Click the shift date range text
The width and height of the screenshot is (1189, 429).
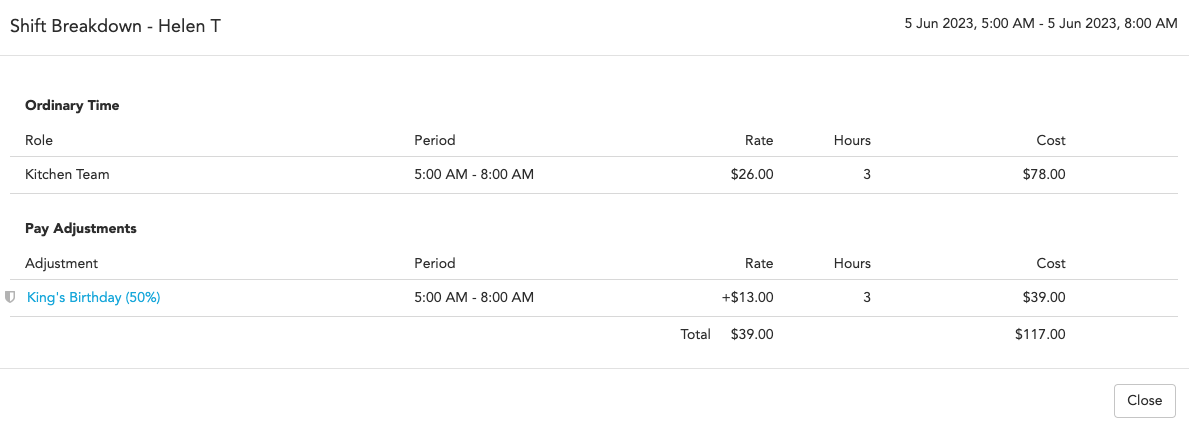pos(1040,24)
